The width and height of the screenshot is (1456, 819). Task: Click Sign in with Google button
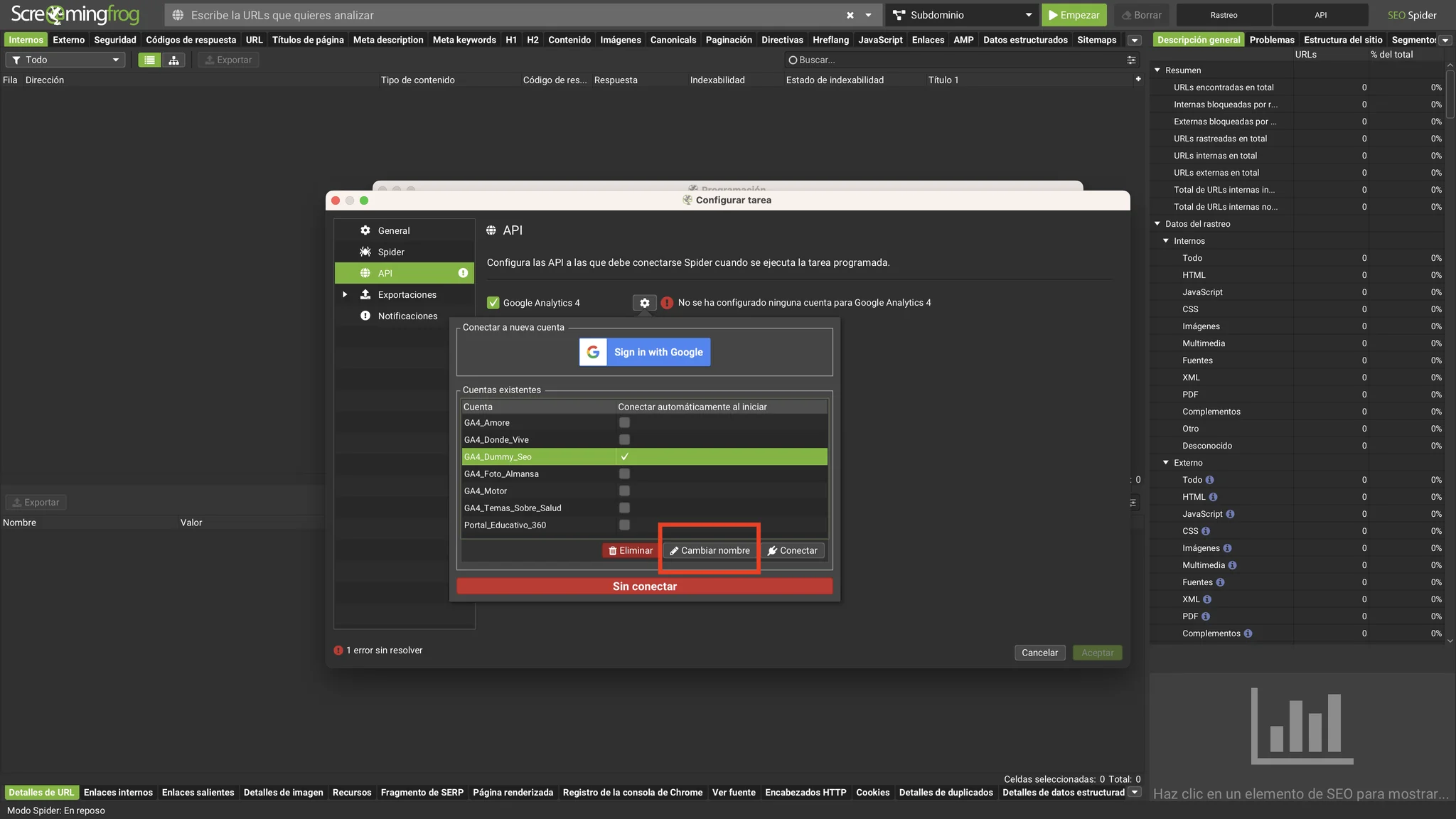pyautogui.click(x=645, y=352)
